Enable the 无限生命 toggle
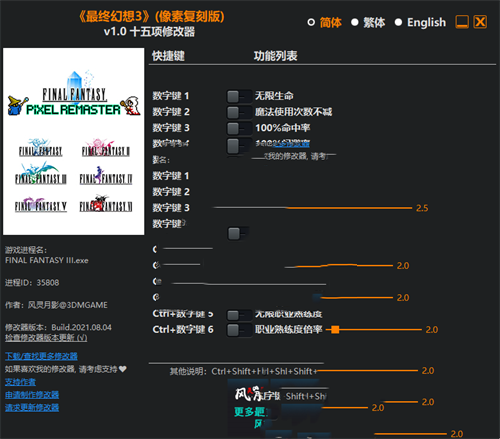This screenshot has width=500, height=439. point(239,96)
